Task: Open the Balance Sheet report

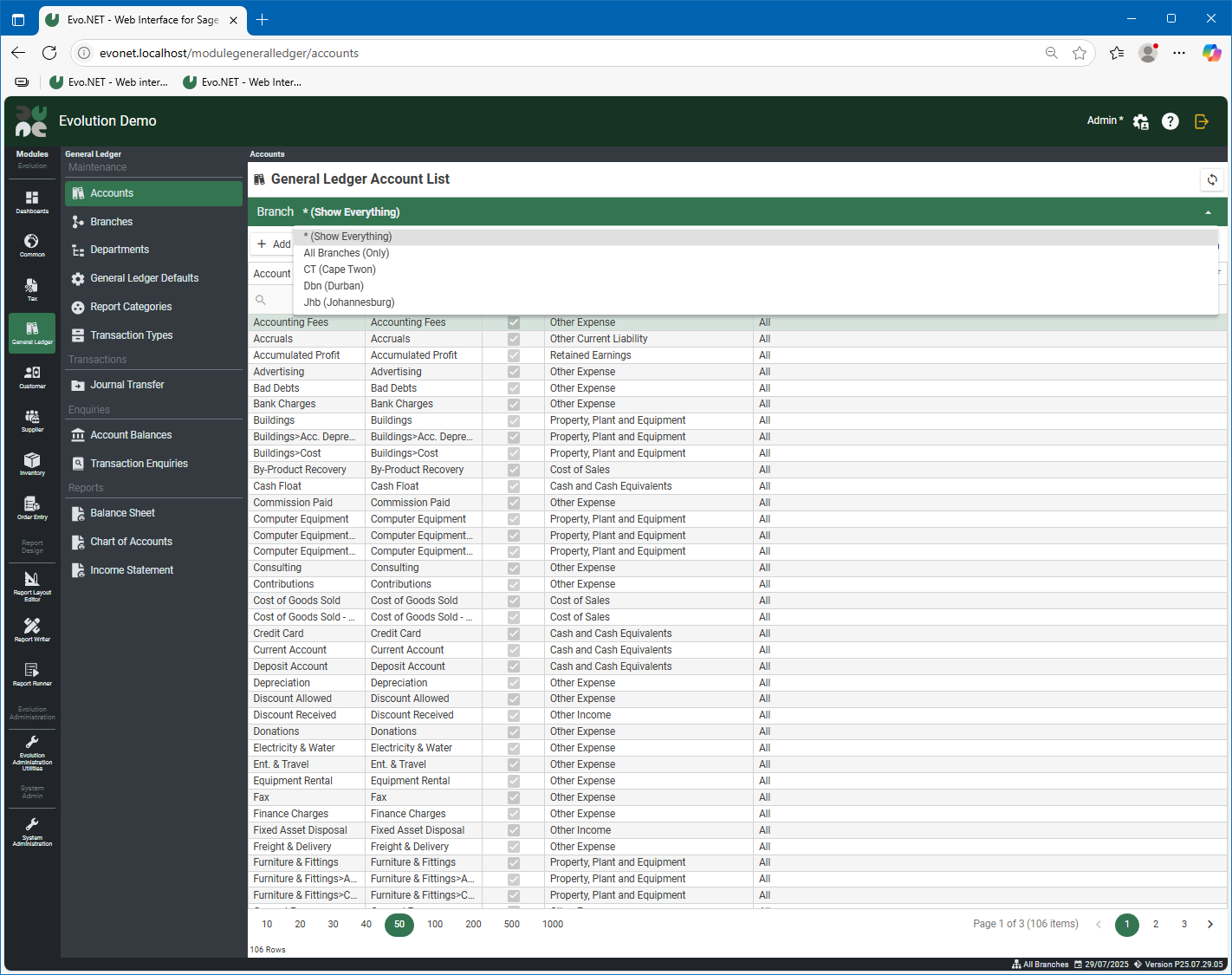Action: (x=153, y=513)
